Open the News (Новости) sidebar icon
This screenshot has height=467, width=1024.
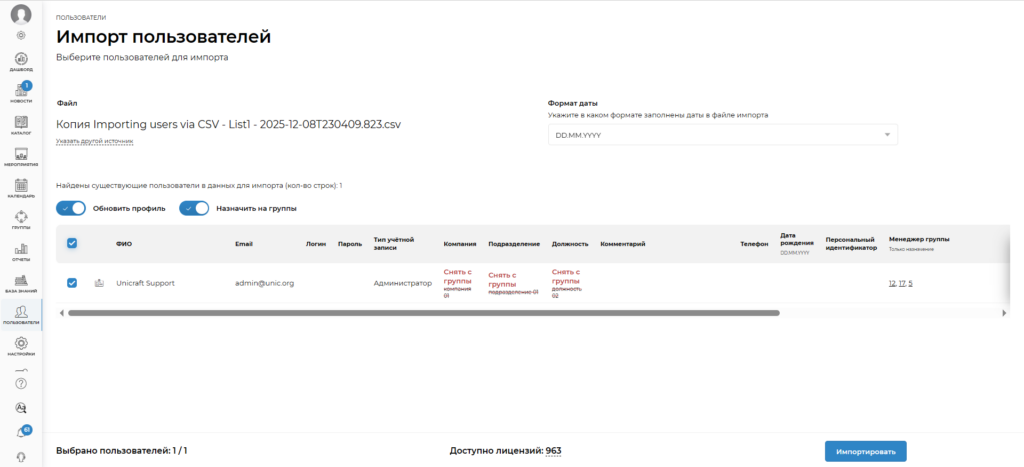tap(21, 92)
